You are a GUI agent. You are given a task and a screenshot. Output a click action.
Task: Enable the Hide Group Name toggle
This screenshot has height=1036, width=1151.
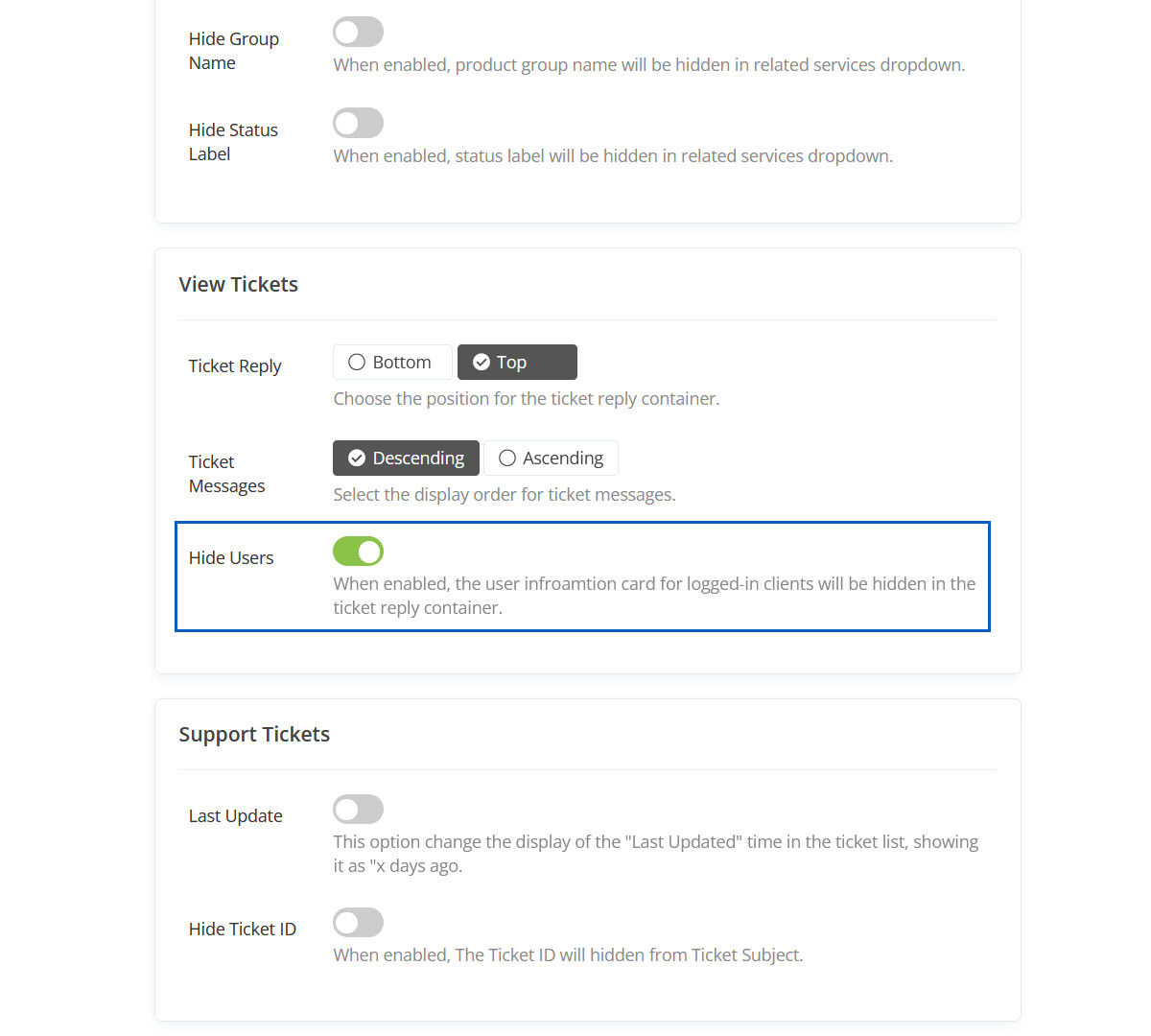pos(358,32)
